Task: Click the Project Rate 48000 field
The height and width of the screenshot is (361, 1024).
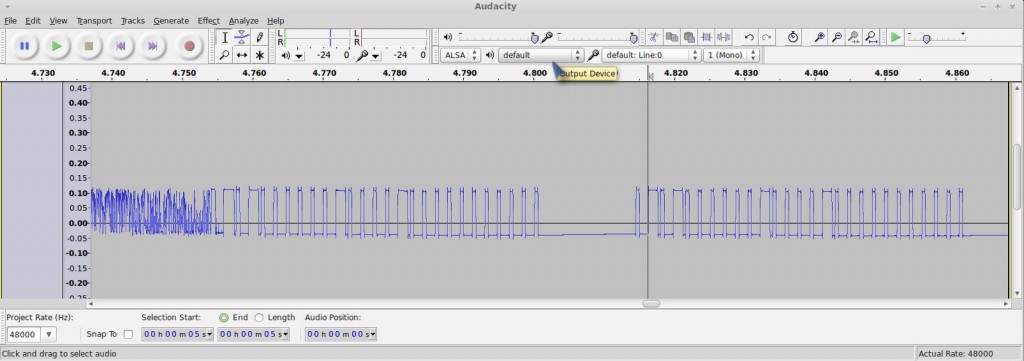Action: click(24, 334)
